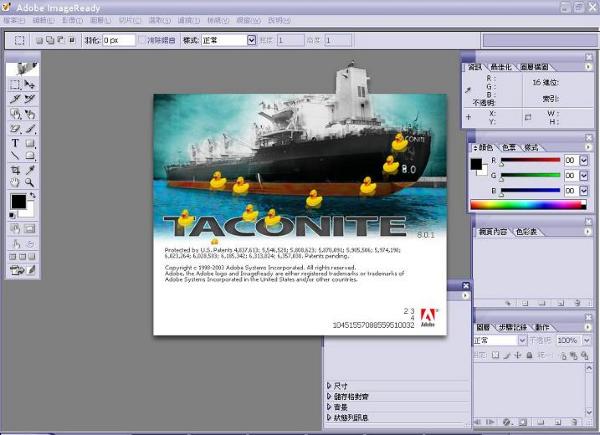Select the Rectangle shape tool

30,143
